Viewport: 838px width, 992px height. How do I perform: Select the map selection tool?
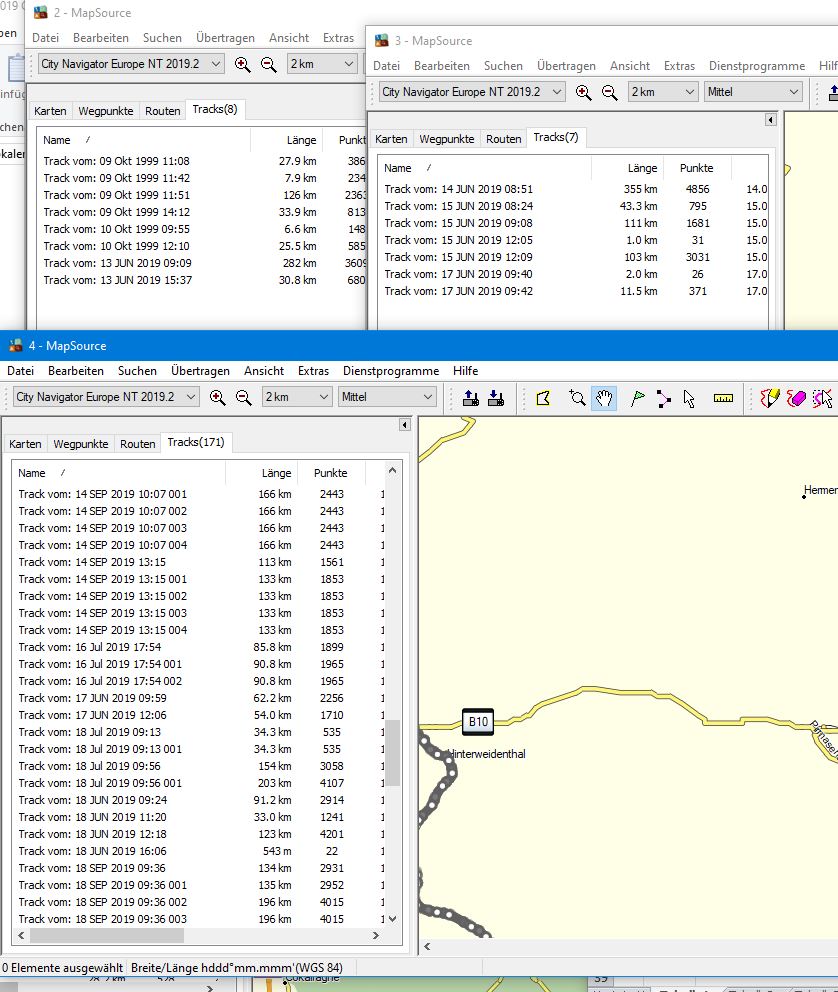(x=543, y=398)
